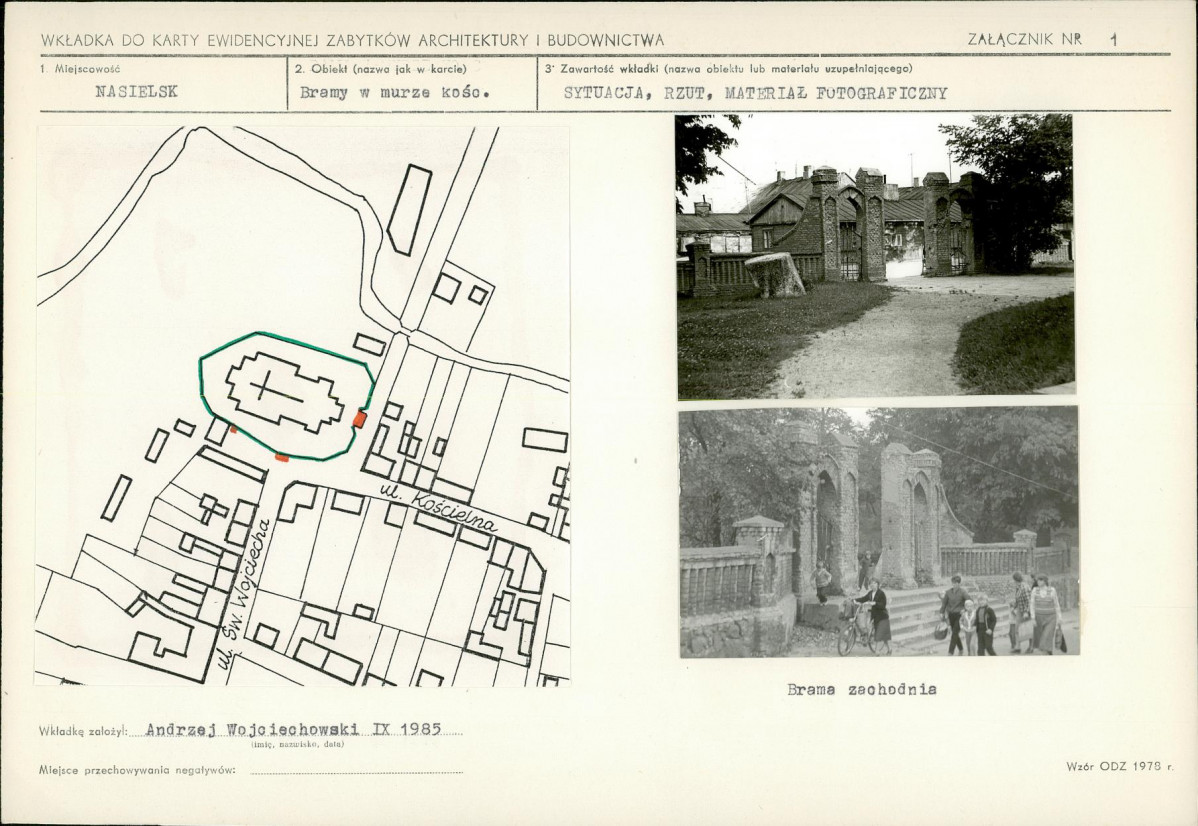Screen dimensions: 1198x826
Task: Click the 'Wzór ODZ 1978 r.' footer text
Action: click(1120, 766)
